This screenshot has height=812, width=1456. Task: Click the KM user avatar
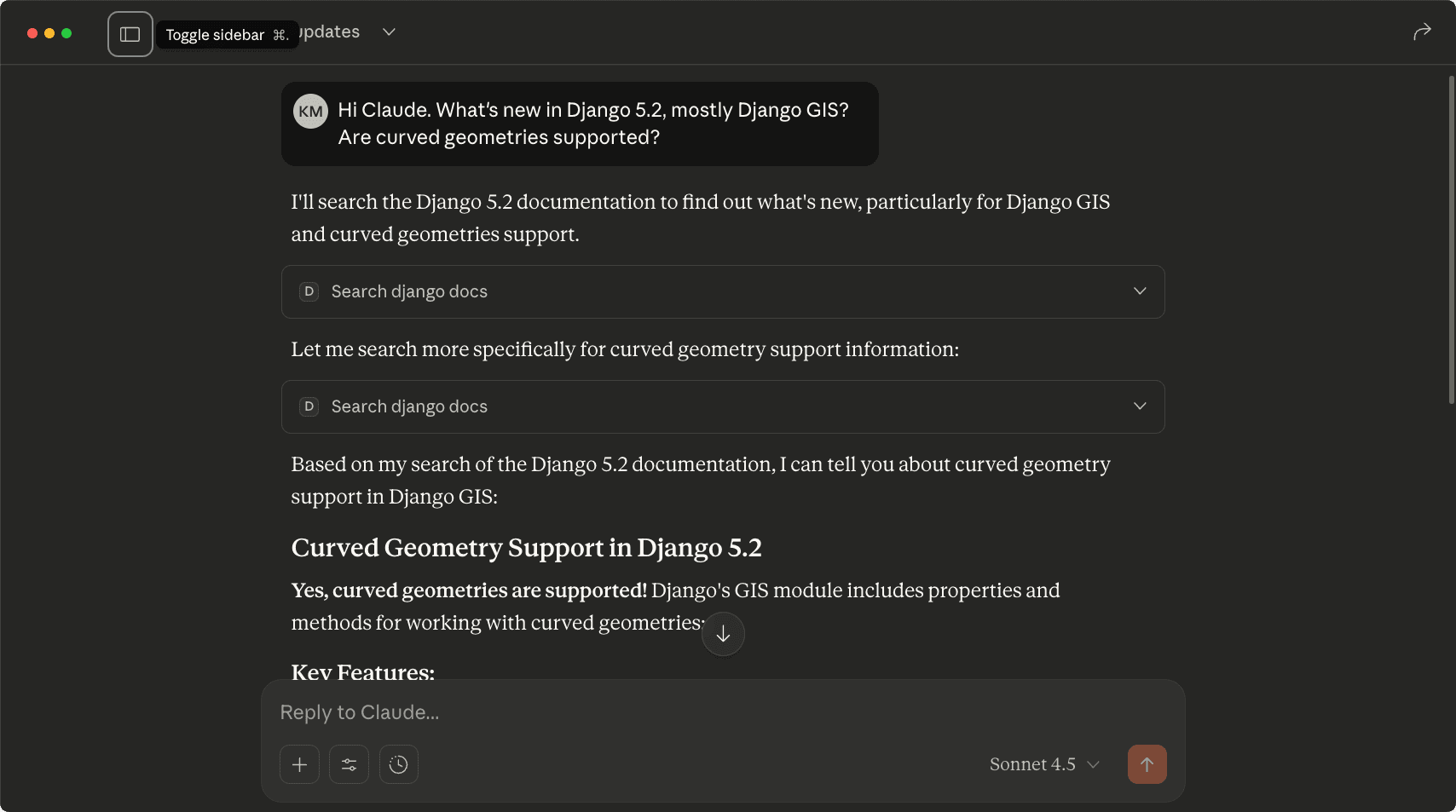click(310, 112)
